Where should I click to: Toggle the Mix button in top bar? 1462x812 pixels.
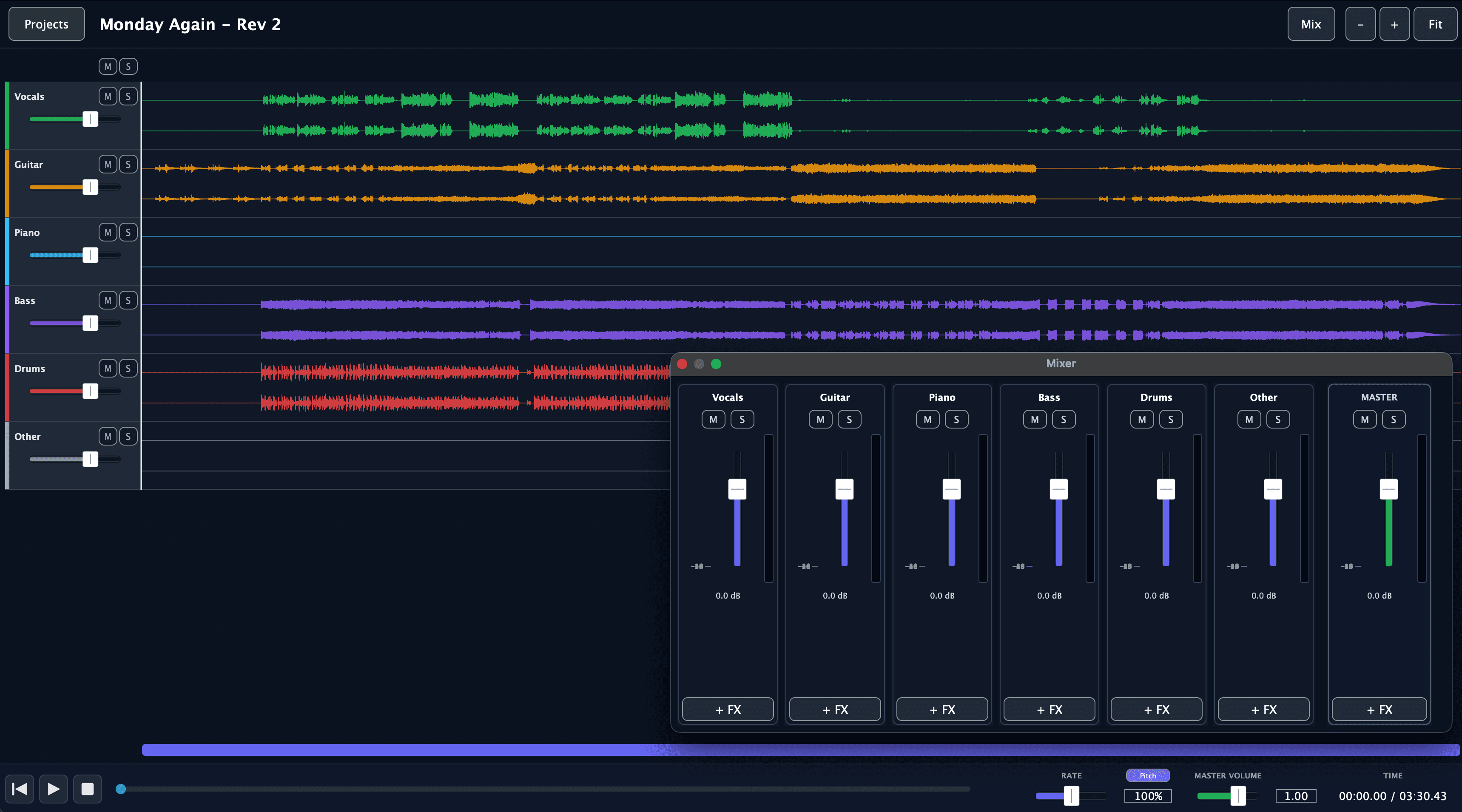1311,24
